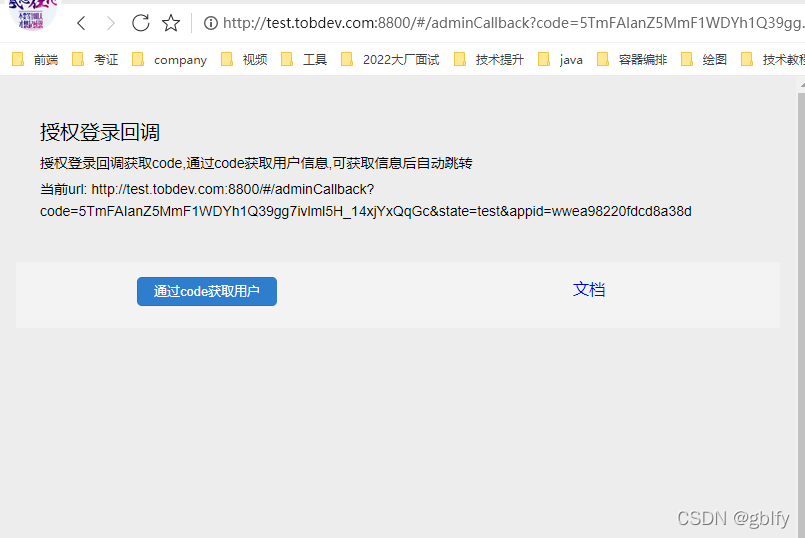805x538 pixels.
Task: Click the 授权登录回调获取code description line
Action: (x=256, y=163)
